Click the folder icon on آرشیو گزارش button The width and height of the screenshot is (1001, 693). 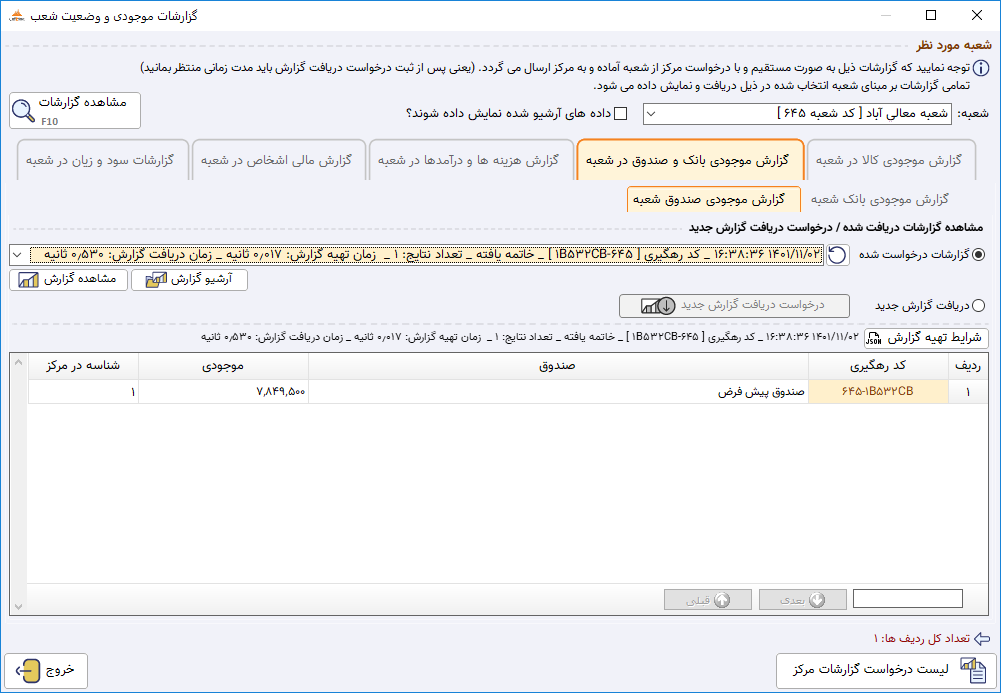(156, 280)
